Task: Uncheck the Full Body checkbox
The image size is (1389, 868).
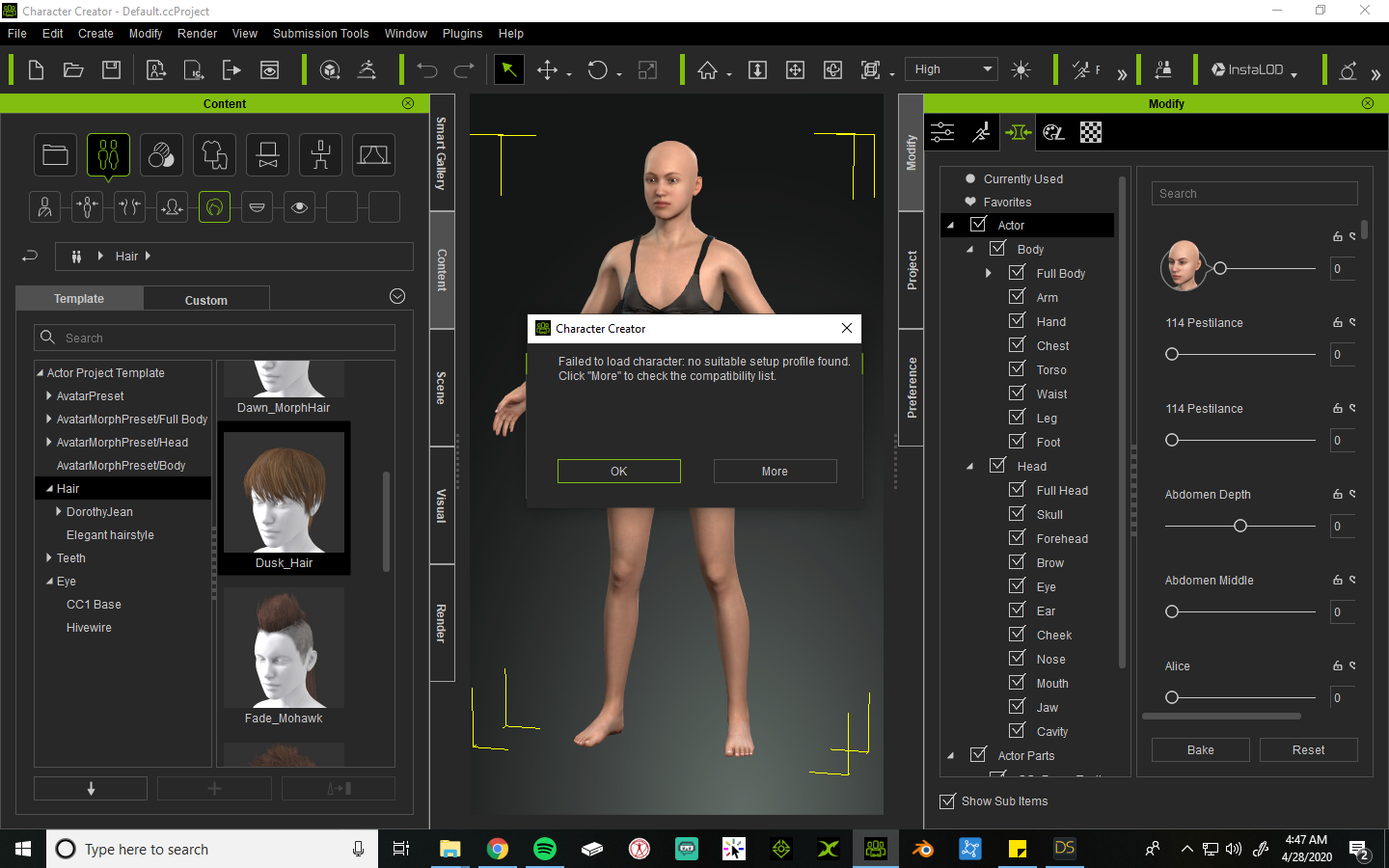Action: click(1017, 273)
